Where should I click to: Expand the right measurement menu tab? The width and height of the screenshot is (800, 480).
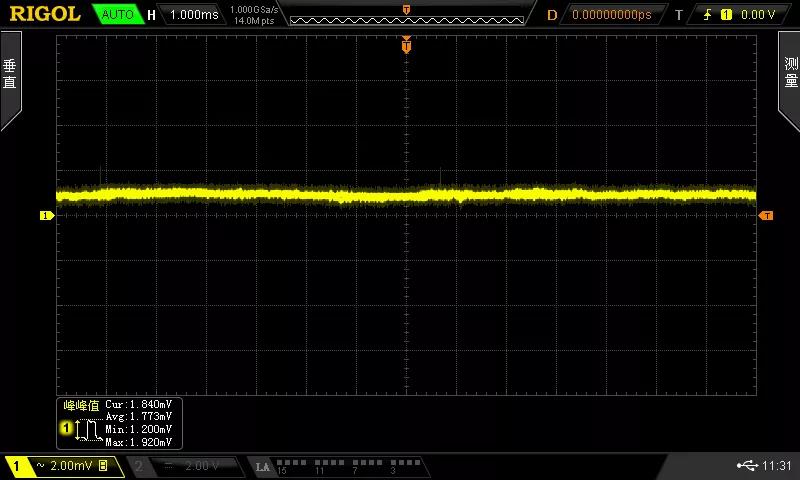tap(789, 79)
